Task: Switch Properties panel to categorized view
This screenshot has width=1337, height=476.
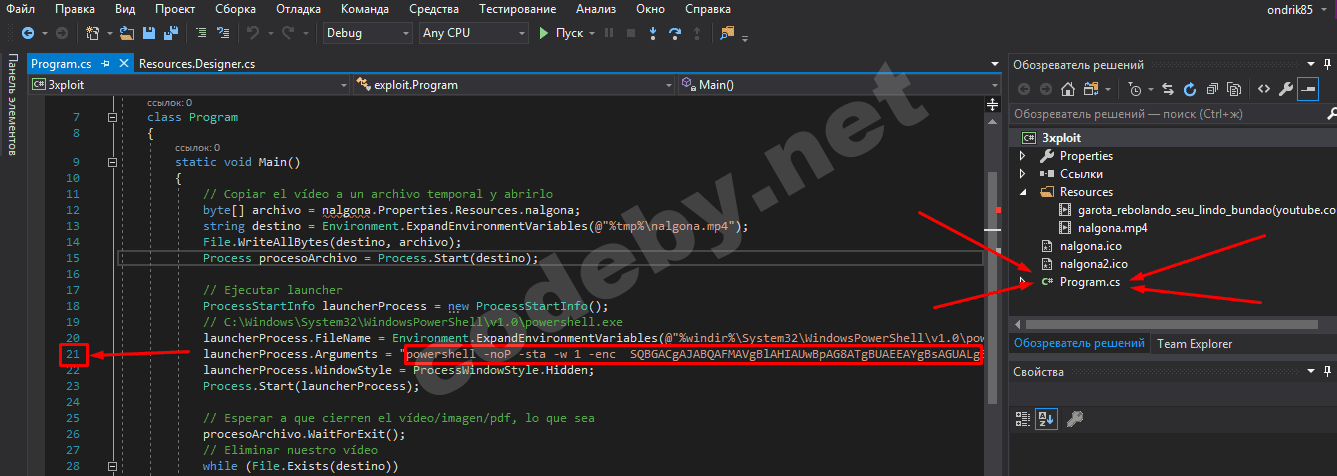Action: (x=1024, y=418)
